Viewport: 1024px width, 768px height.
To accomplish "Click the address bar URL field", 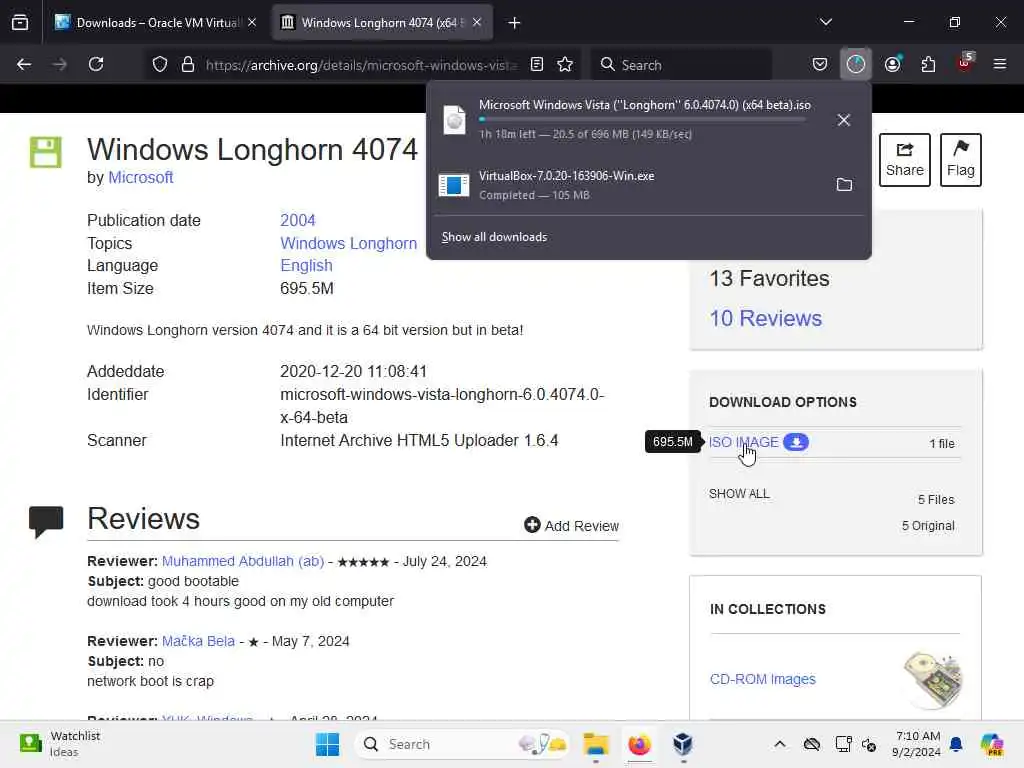I will [x=360, y=65].
